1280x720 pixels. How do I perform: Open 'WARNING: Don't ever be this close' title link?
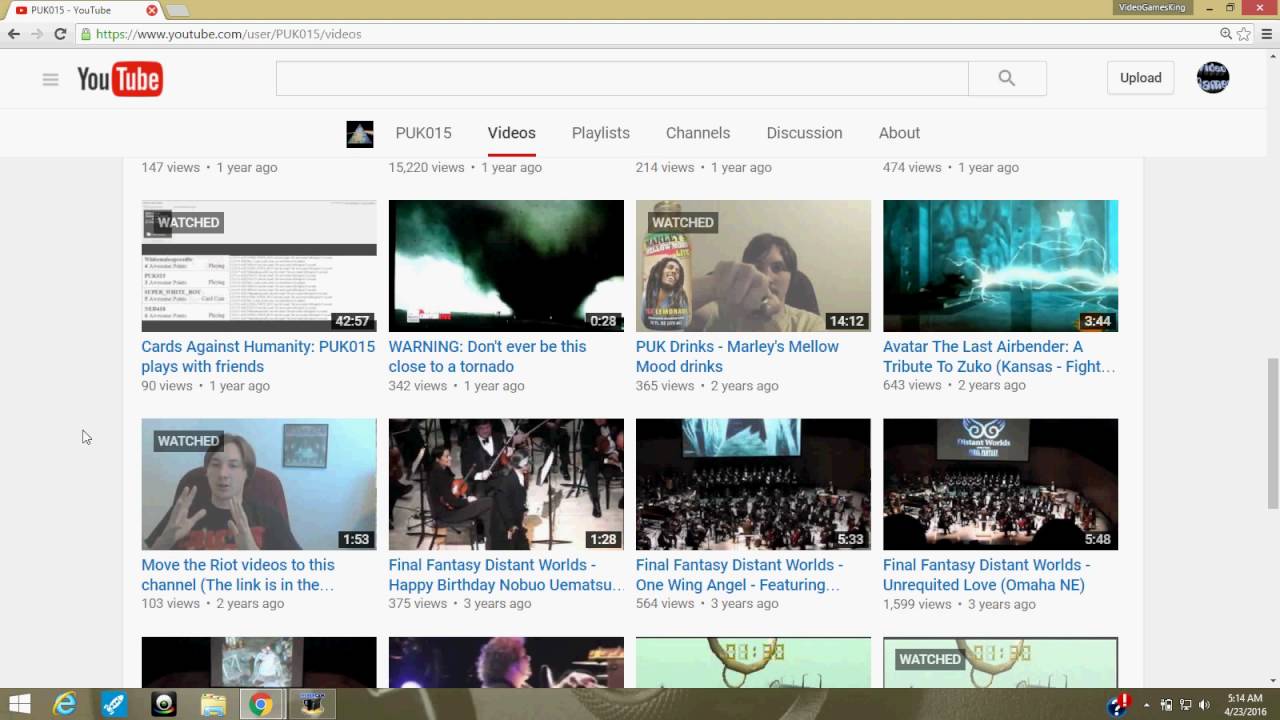[488, 356]
